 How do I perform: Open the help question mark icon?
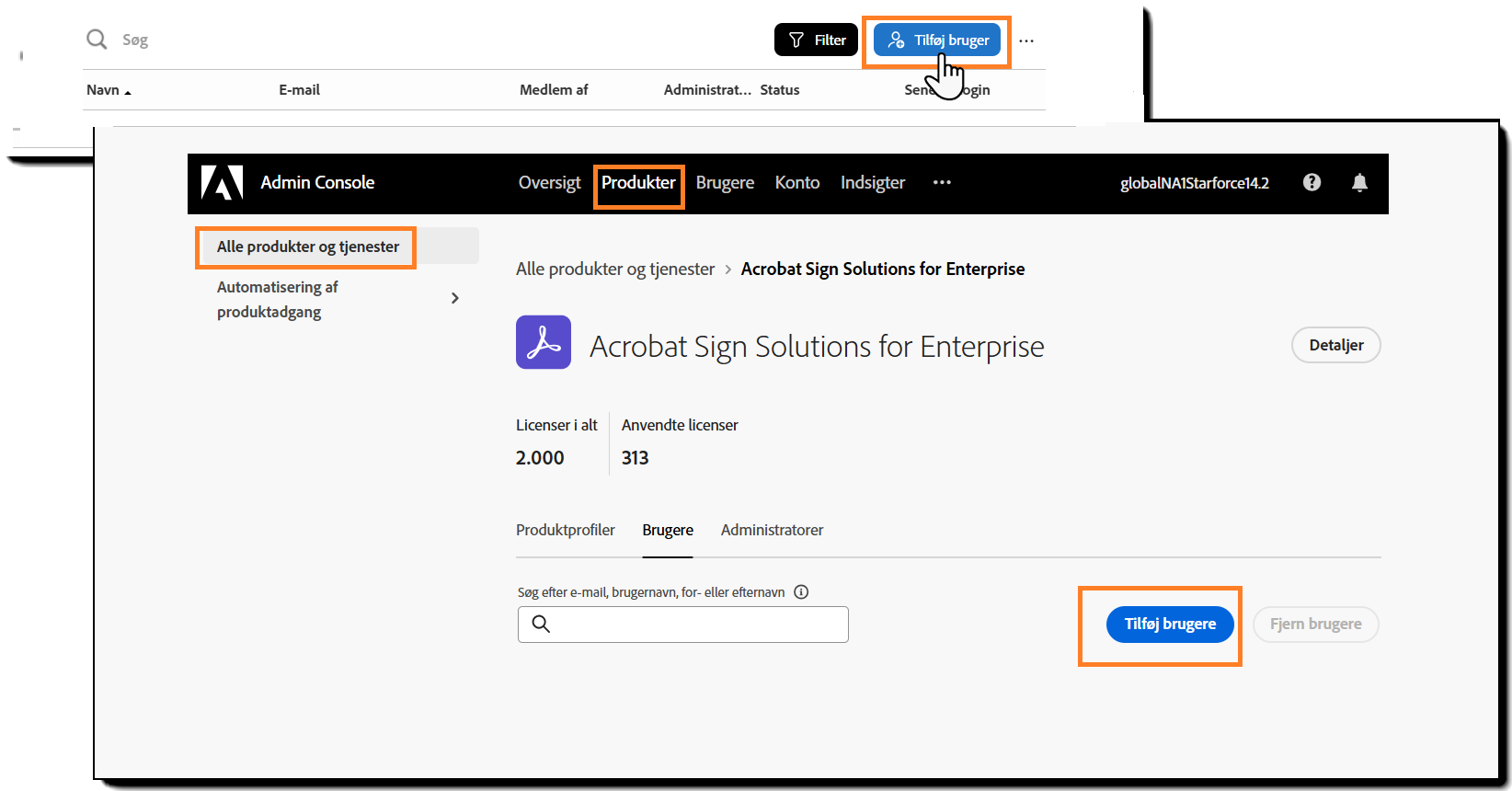click(x=1312, y=182)
